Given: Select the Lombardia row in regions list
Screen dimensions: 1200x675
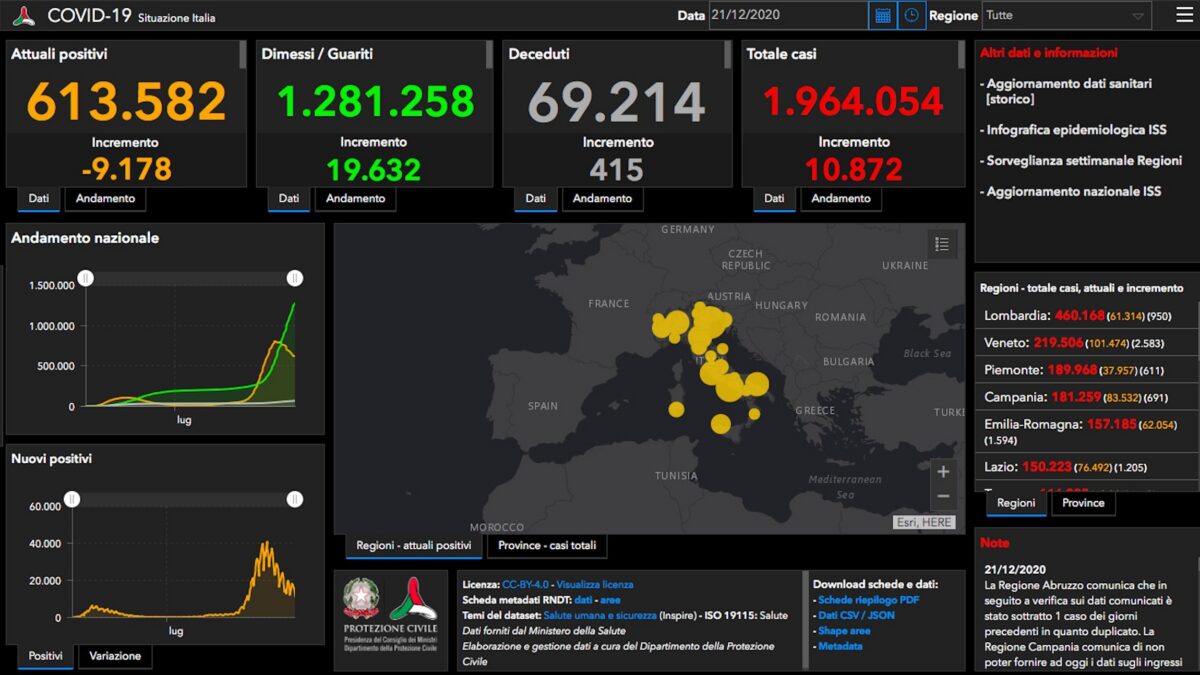Looking at the screenshot, I should (x=1086, y=316).
